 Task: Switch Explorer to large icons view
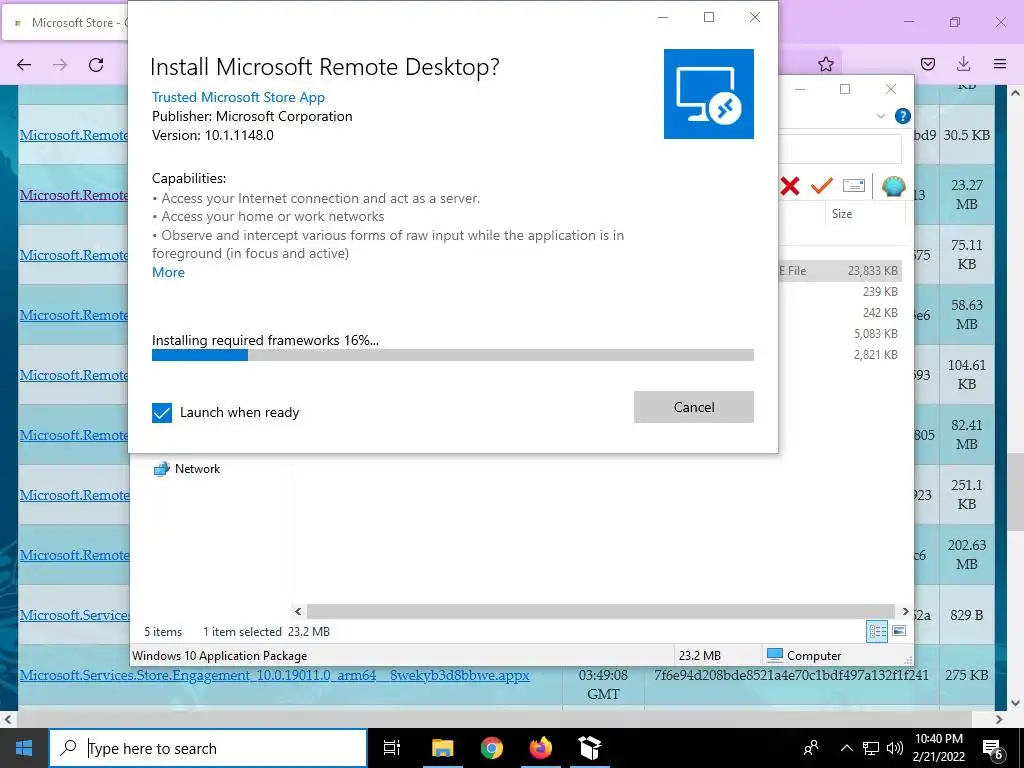tap(899, 631)
